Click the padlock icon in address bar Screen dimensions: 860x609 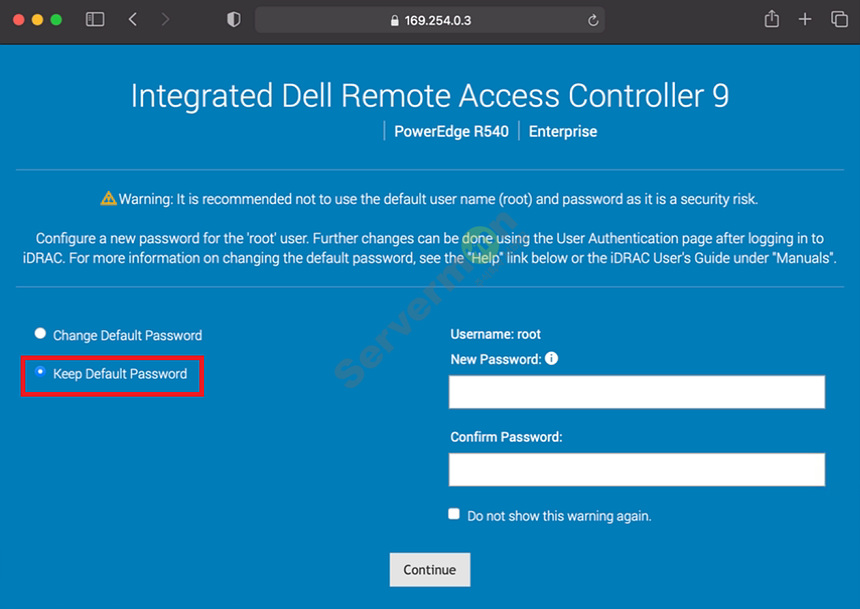(x=394, y=21)
